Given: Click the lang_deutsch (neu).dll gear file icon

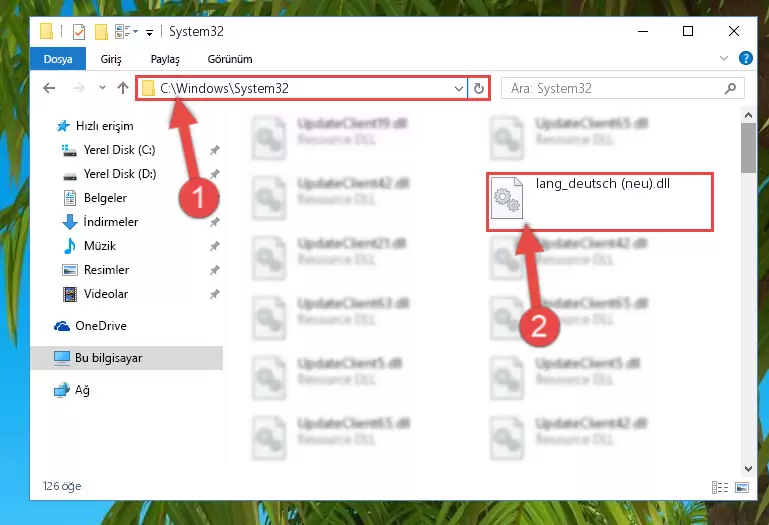Looking at the screenshot, I should coord(507,198).
